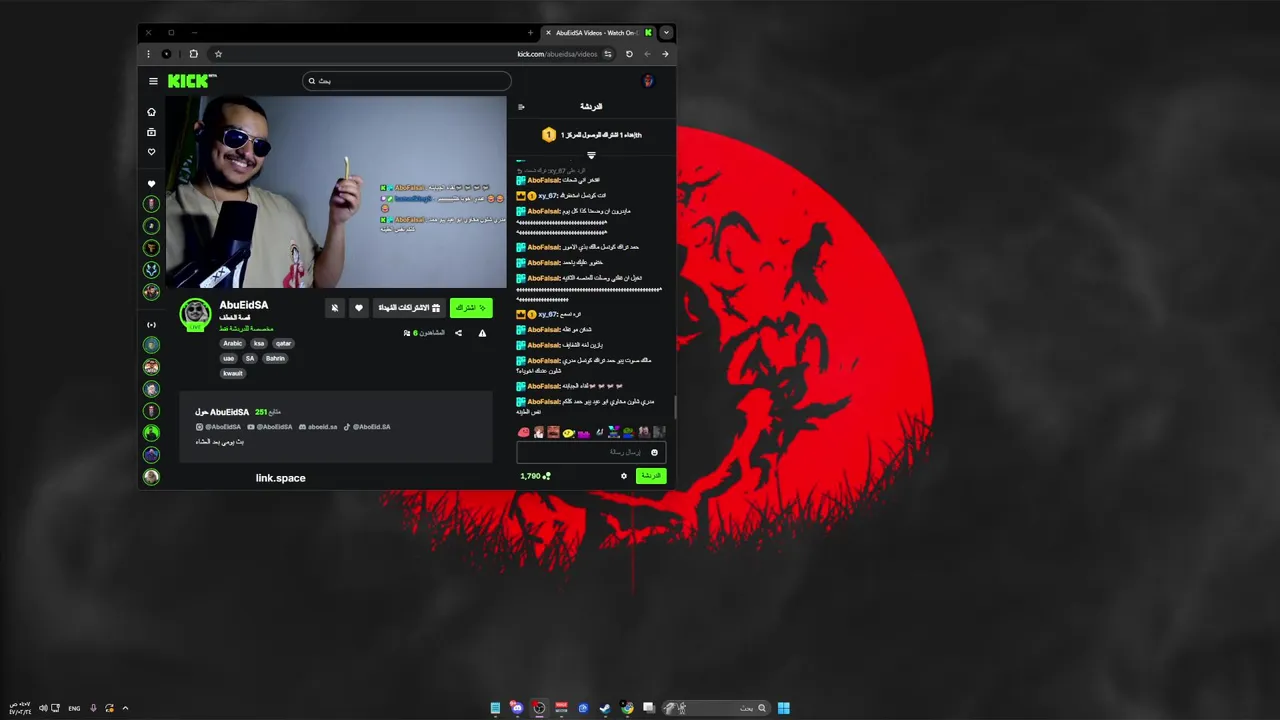This screenshot has height=720, width=1280.
Task: Open the Instagram @AboEidSA link
Action: pyautogui.click(x=219, y=427)
